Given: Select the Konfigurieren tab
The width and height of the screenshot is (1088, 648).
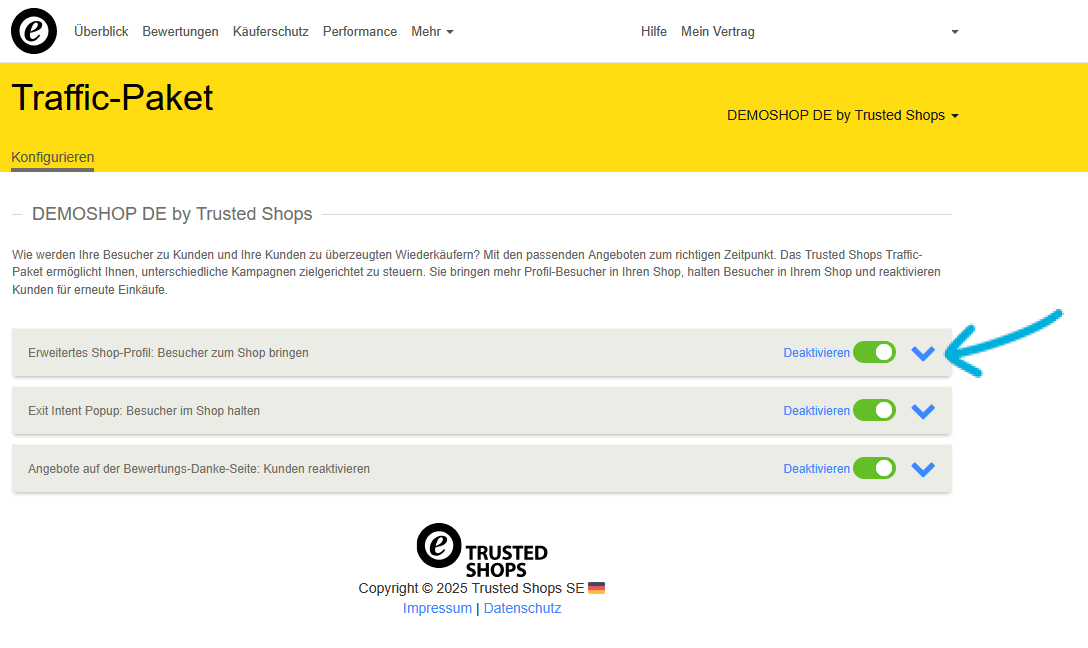Looking at the screenshot, I should click(53, 157).
